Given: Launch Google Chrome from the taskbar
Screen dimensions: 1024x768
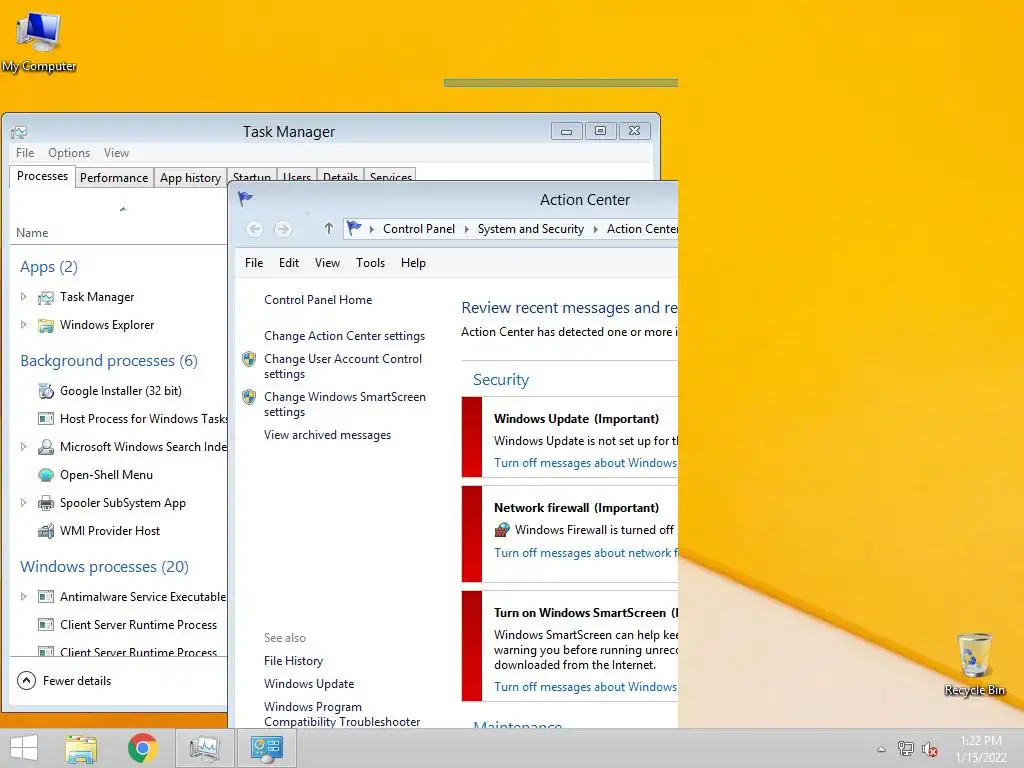Looking at the screenshot, I should [x=142, y=748].
